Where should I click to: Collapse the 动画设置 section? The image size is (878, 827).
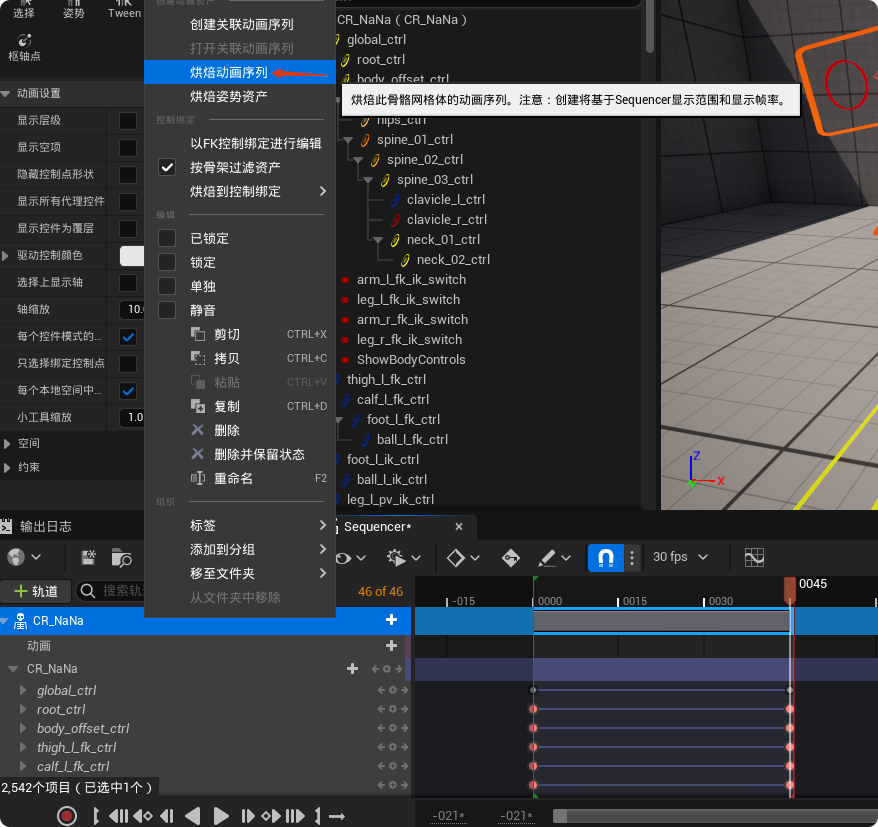coord(6,94)
